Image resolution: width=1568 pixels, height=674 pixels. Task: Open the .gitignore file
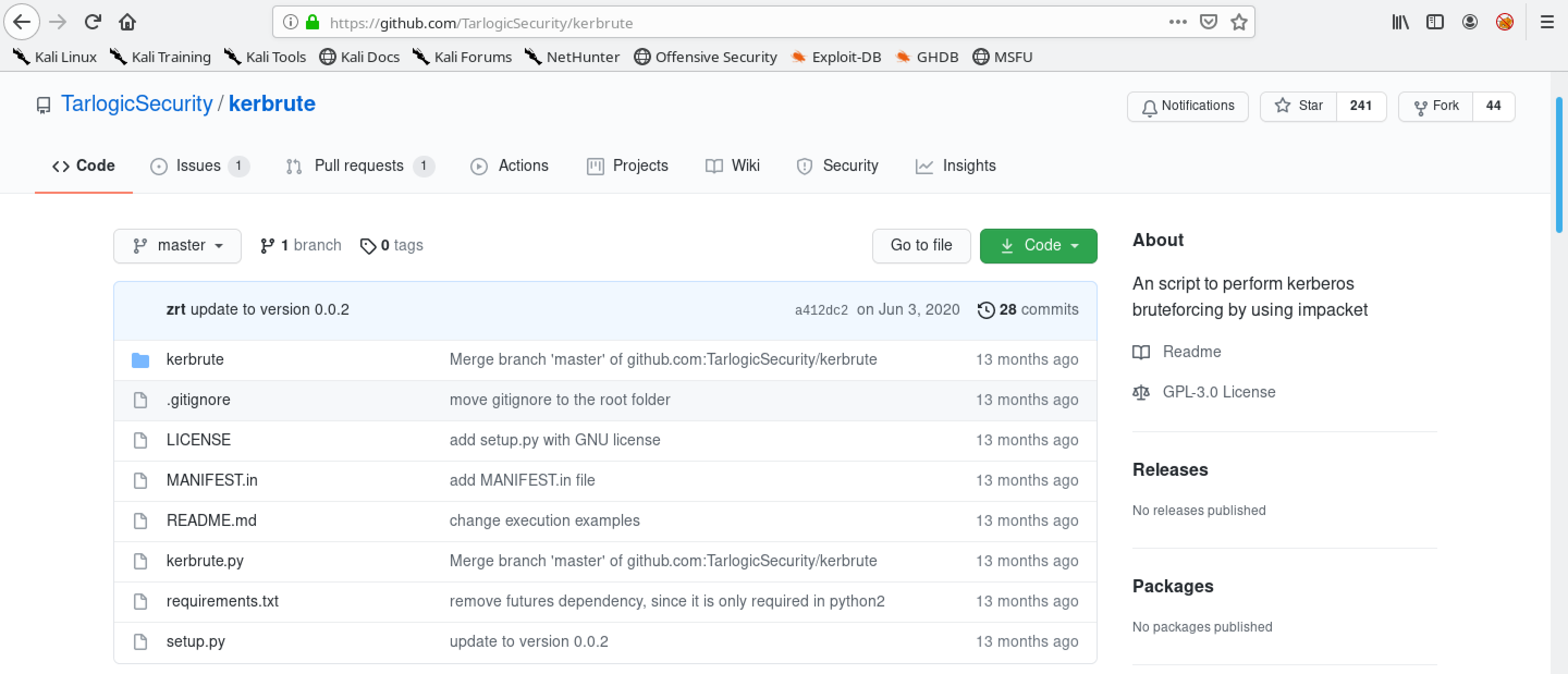198,400
